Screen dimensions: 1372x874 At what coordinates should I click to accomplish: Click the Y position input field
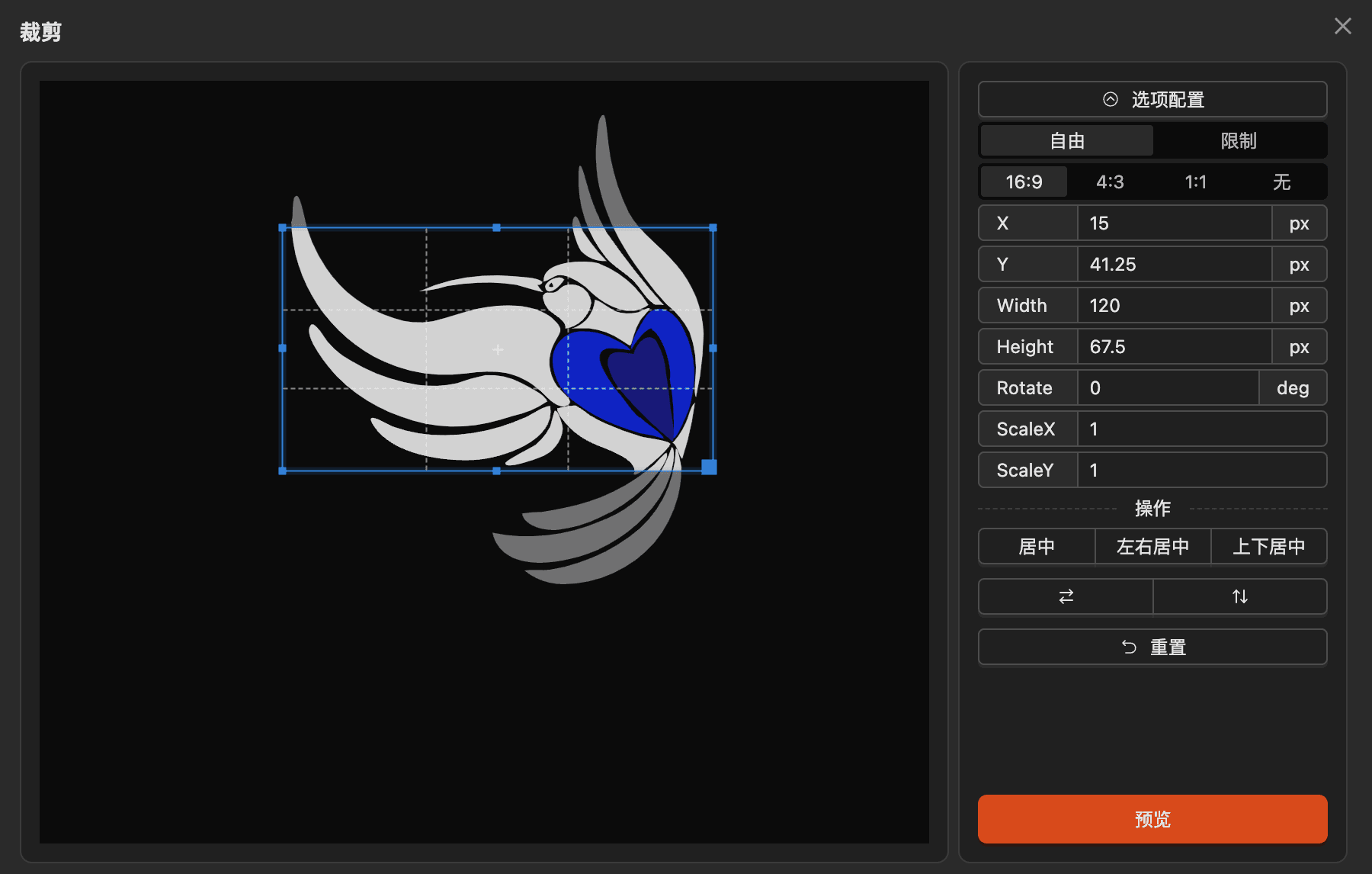pos(1175,264)
